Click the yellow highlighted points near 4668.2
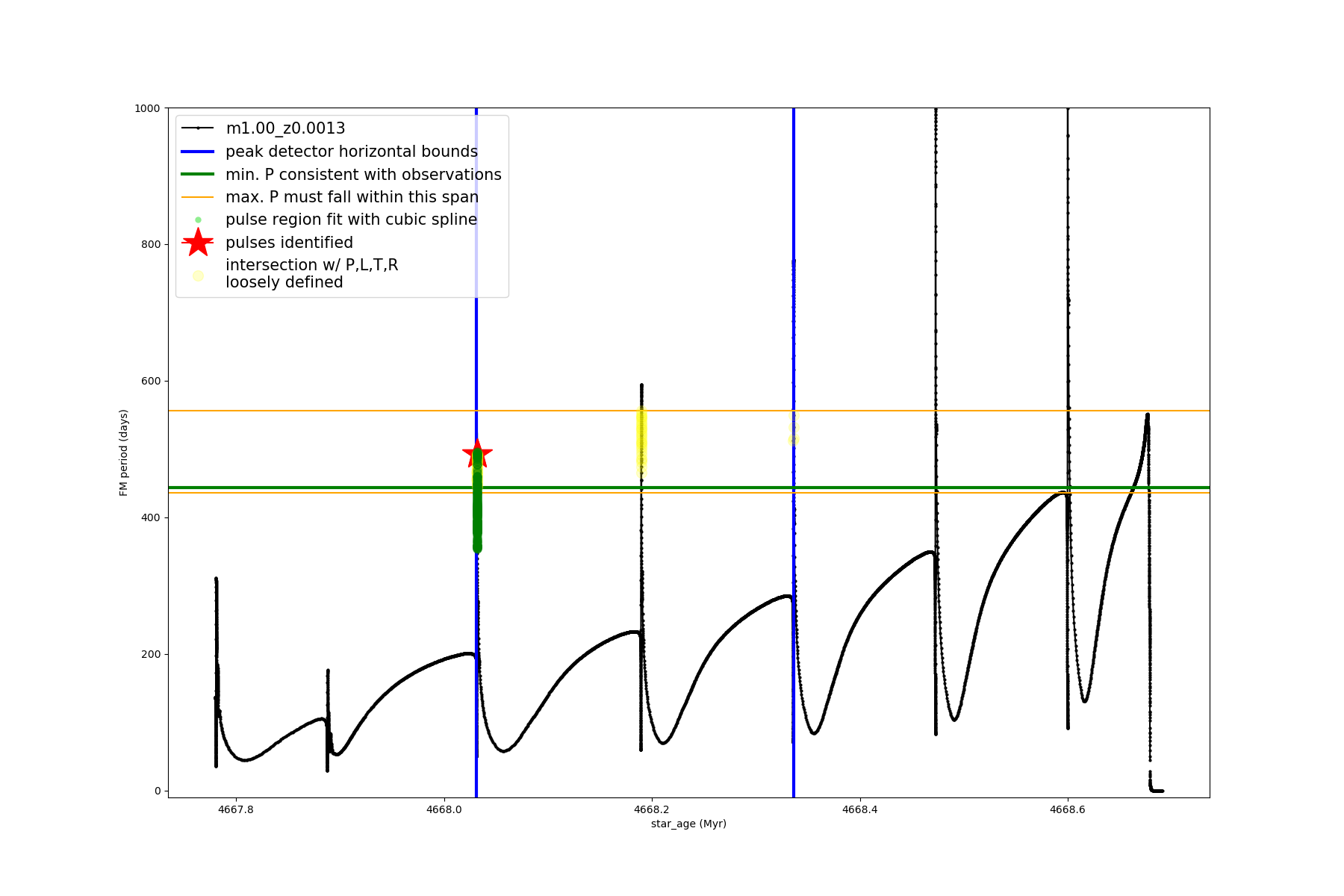The height and width of the screenshot is (896, 1344). [641, 441]
